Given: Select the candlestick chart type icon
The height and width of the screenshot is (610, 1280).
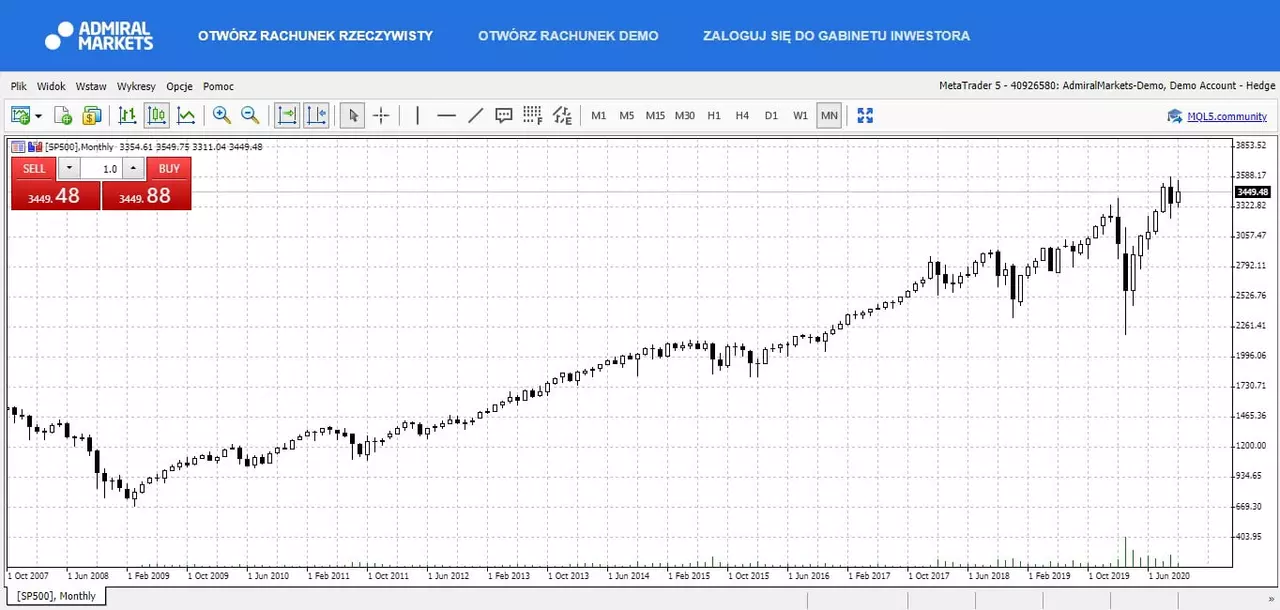Looking at the screenshot, I should [157, 116].
